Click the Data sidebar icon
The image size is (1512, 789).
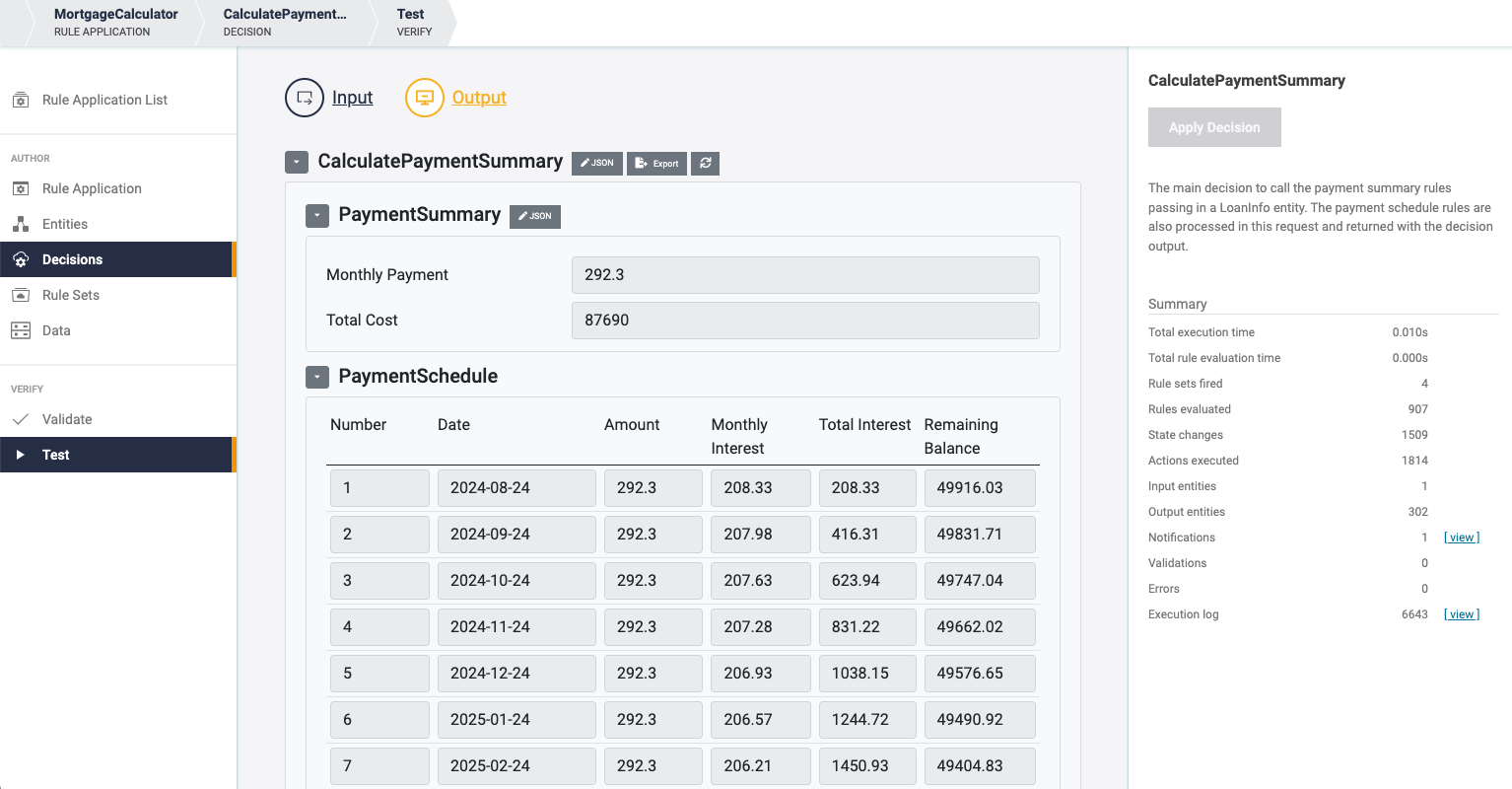(21, 330)
